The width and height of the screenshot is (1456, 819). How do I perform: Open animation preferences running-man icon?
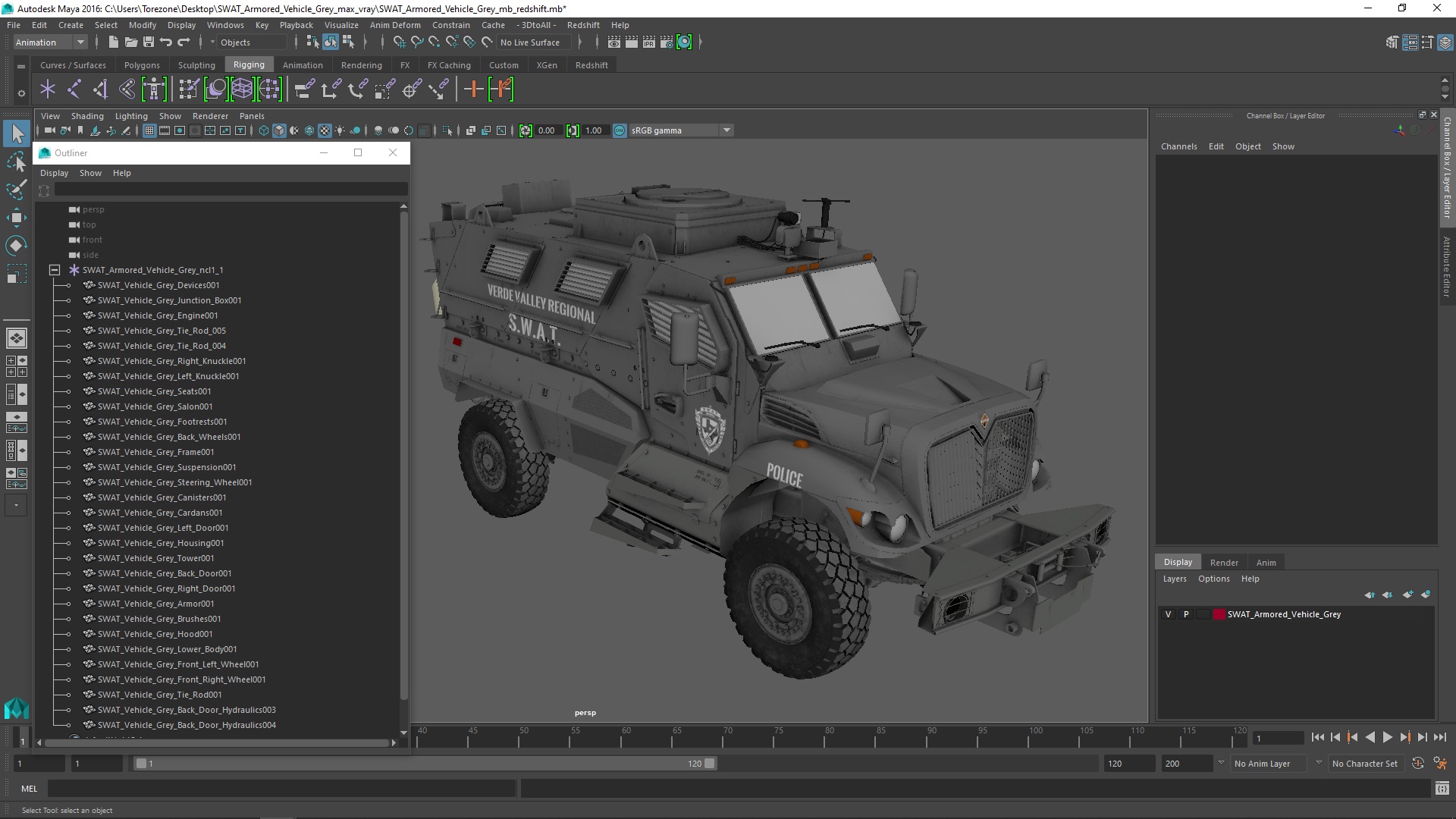point(1440,764)
